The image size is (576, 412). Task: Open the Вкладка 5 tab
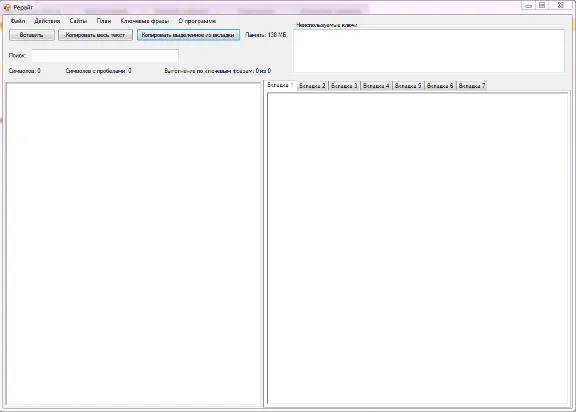click(408, 86)
